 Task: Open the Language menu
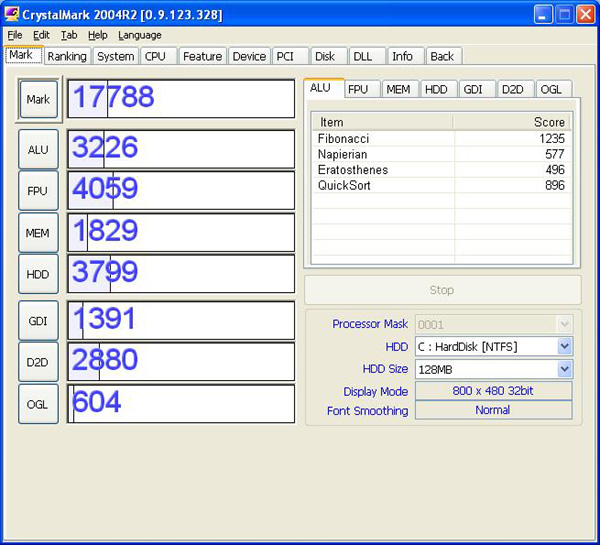(139, 35)
